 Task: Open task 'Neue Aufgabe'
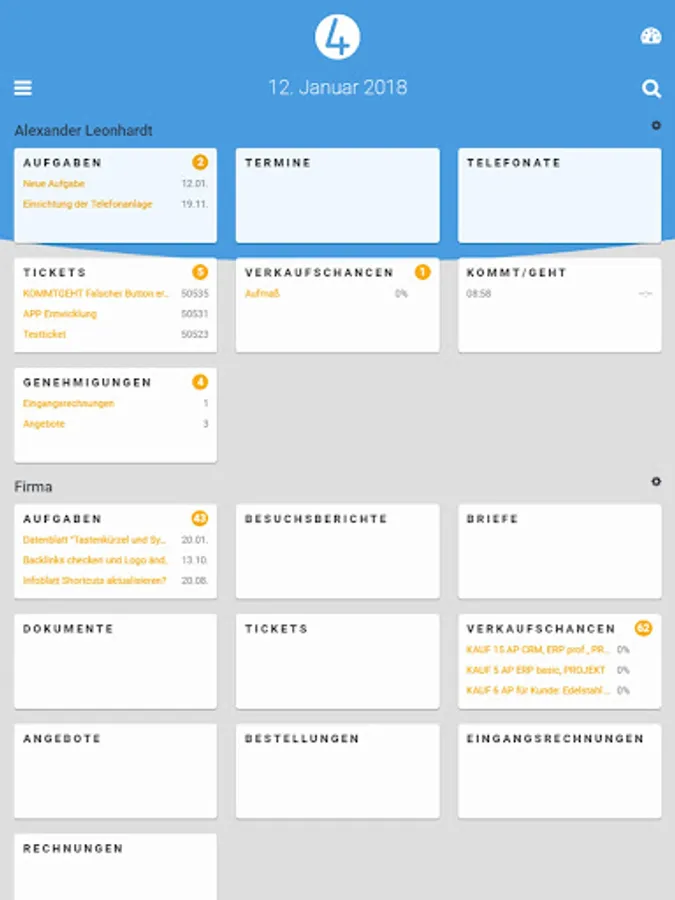54,184
